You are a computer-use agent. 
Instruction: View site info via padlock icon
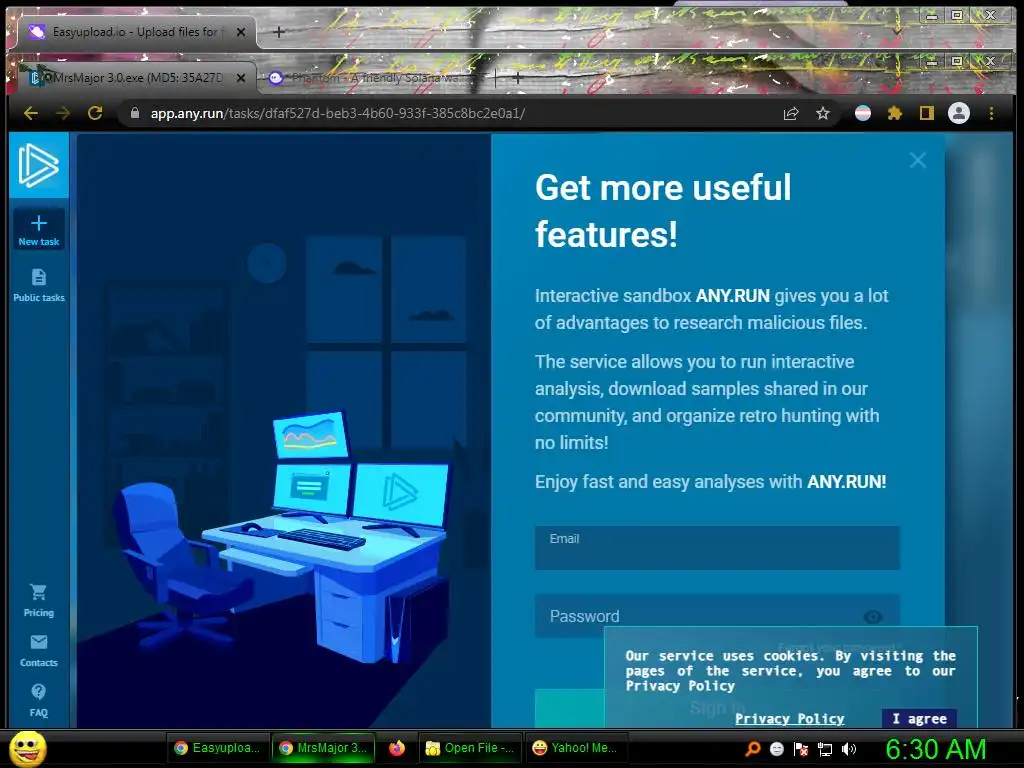[x=135, y=113]
